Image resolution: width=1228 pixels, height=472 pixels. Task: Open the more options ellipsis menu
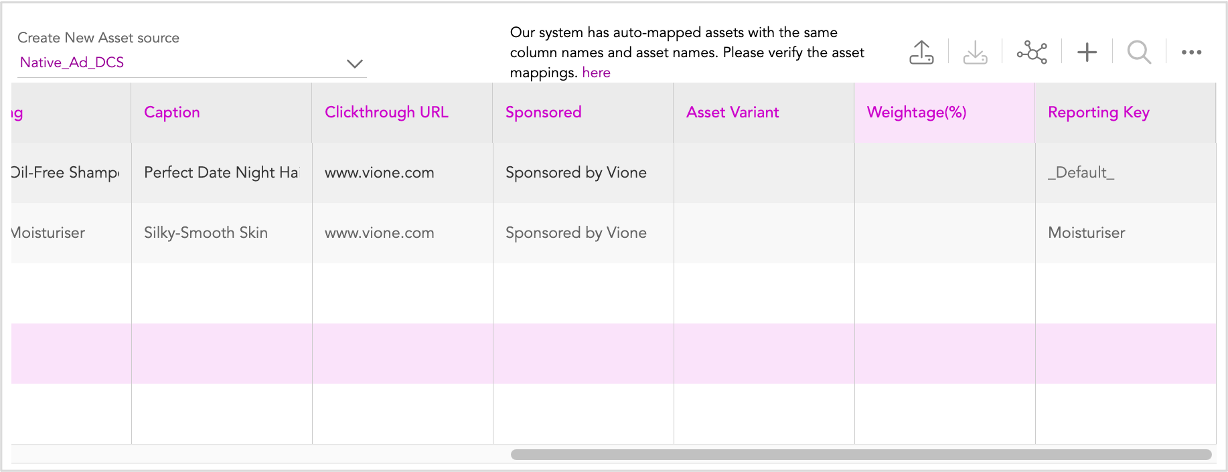coord(1191,53)
